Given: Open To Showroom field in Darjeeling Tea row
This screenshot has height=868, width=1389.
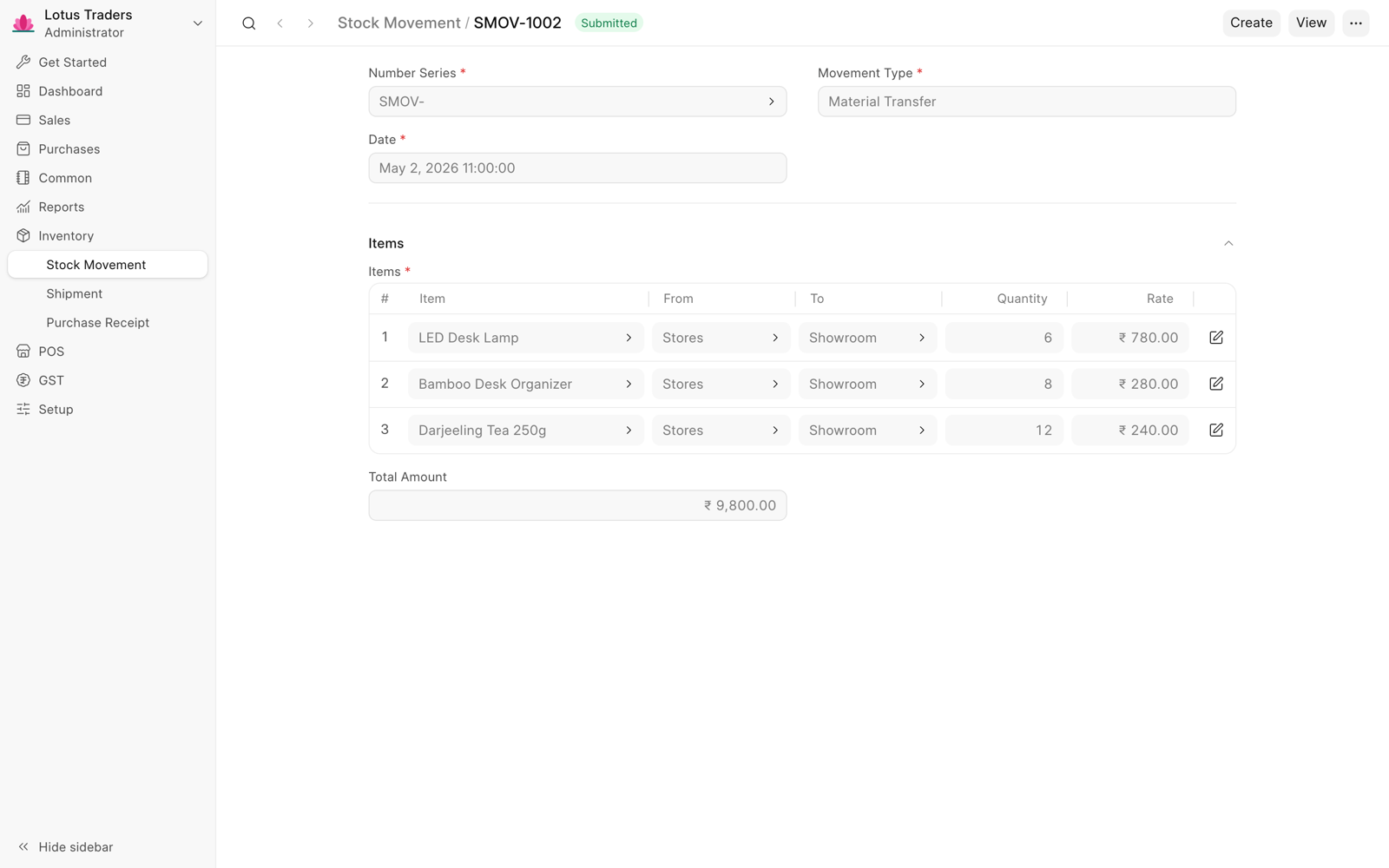Looking at the screenshot, I should (x=868, y=431).
